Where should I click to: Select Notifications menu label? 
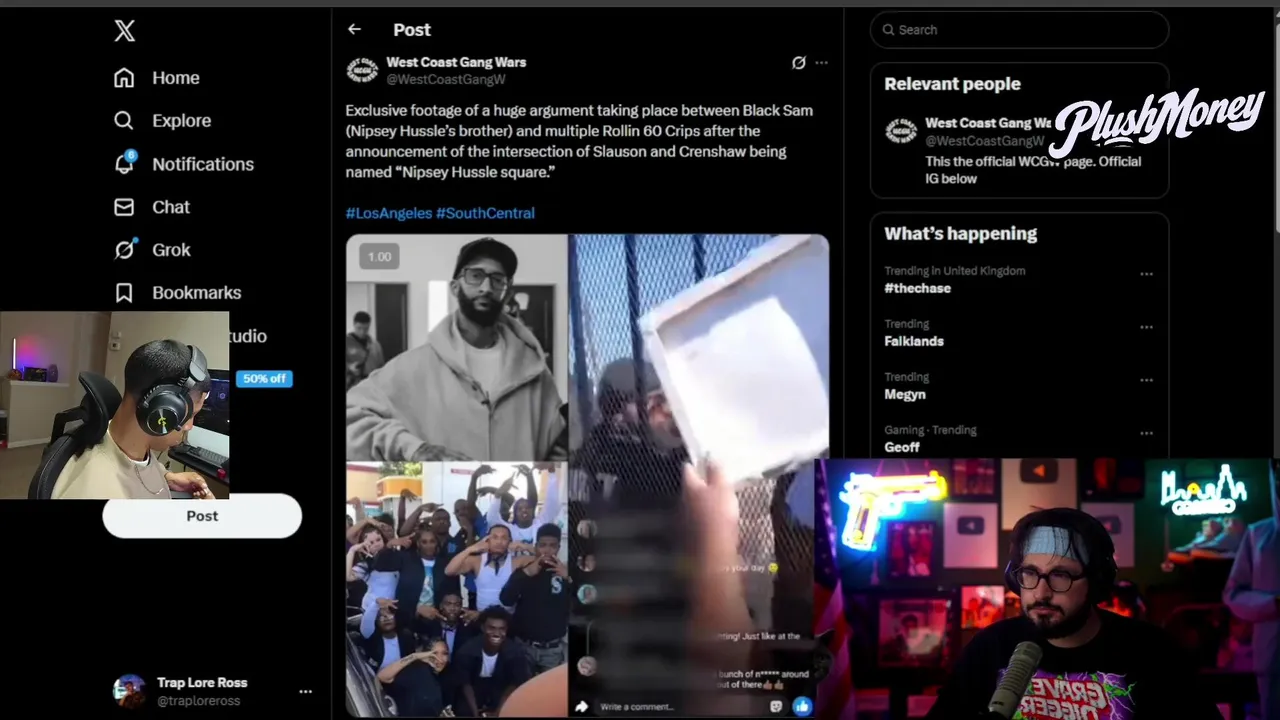tap(203, 164)
